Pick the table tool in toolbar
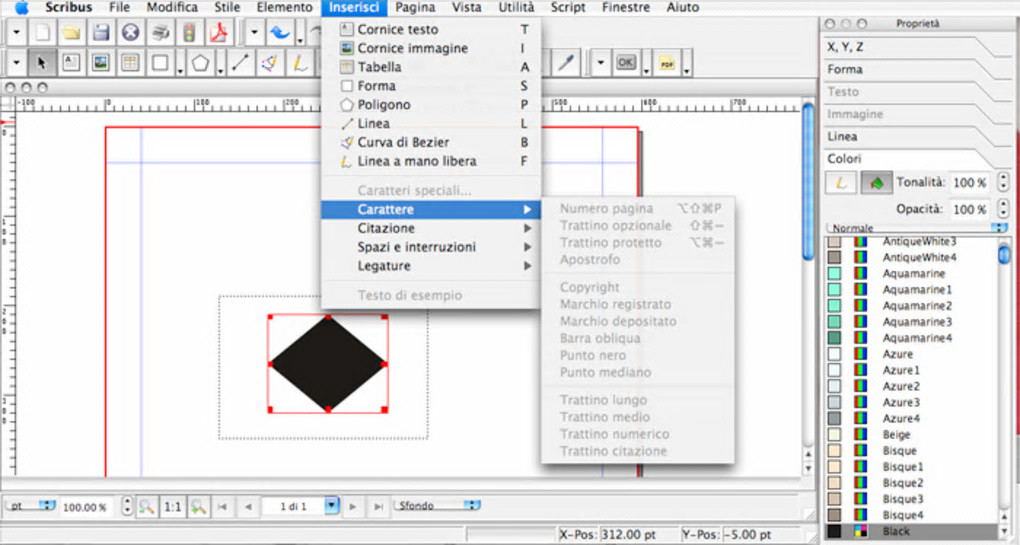The image size is (1020, 545). click(130, 63)
